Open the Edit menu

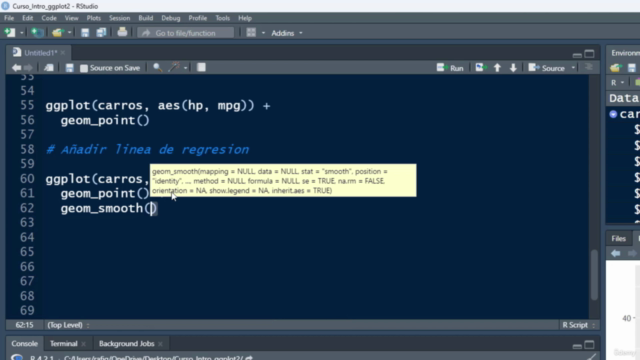click(x=27, y=18)
